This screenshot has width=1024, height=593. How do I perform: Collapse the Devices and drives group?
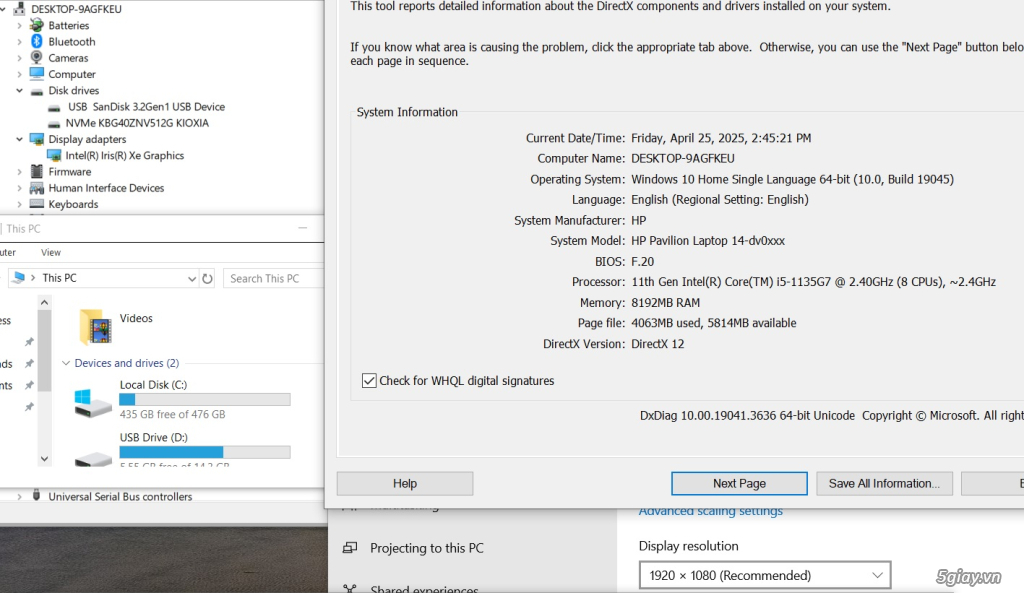click(x=65, y=363)
